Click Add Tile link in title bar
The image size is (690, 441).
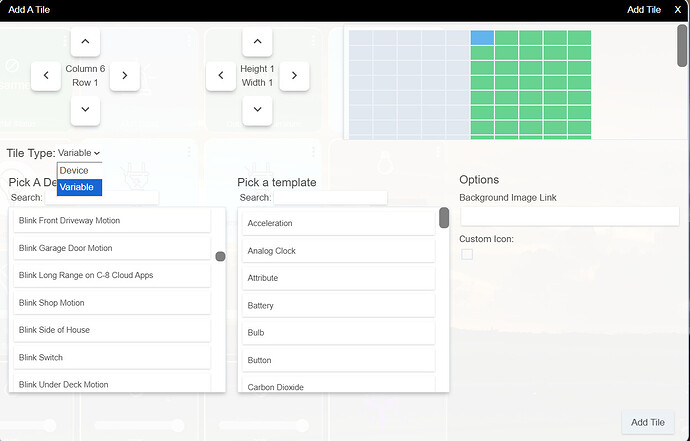tap(643, 9)
